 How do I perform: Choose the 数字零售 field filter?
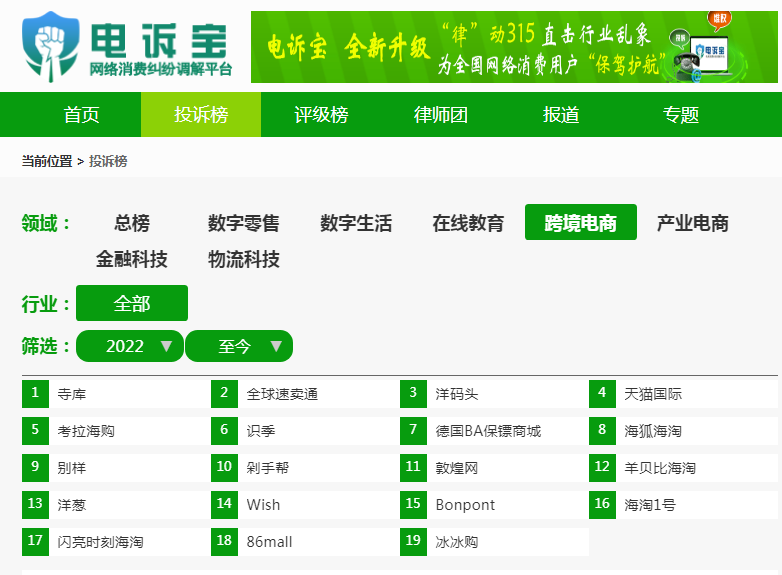244,222
